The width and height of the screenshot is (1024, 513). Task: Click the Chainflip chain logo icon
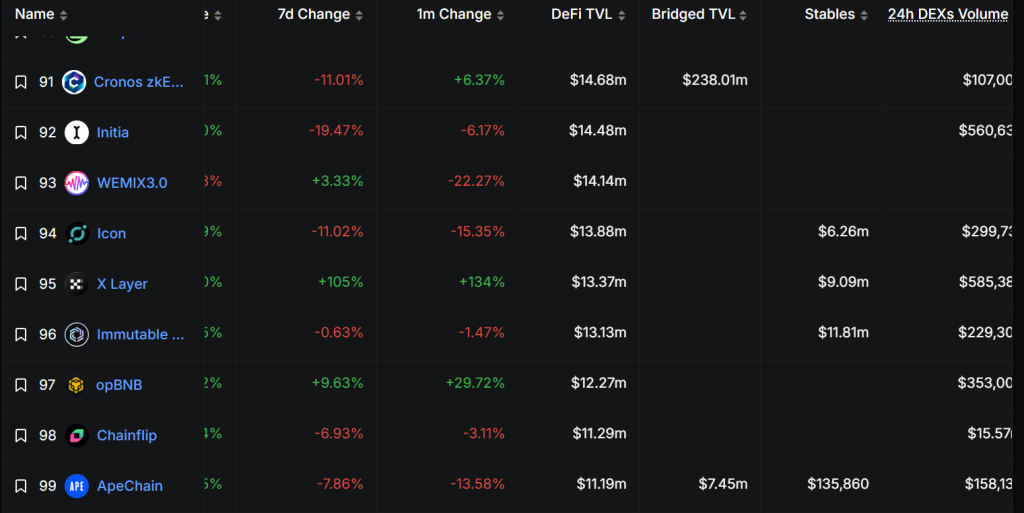(x=77, y=435)
